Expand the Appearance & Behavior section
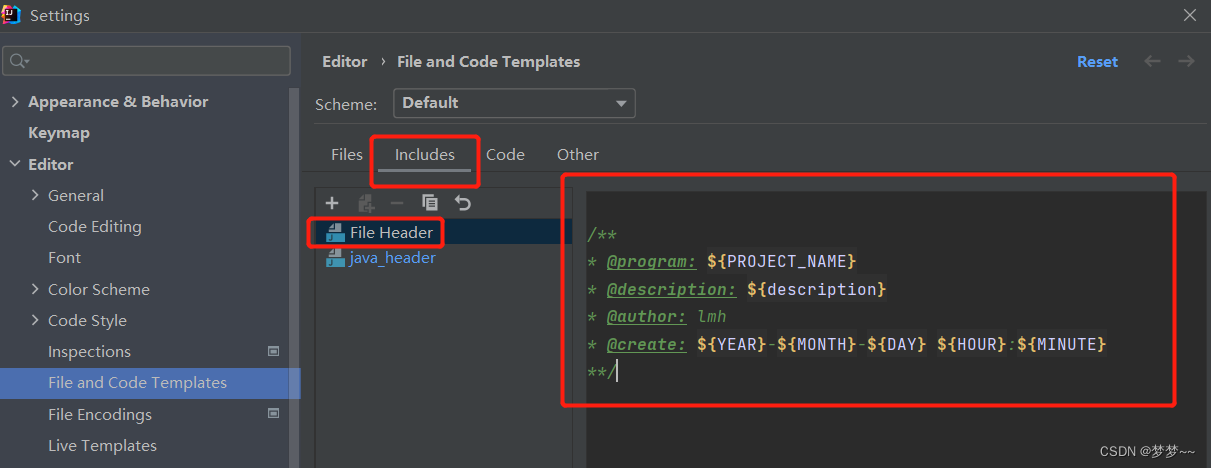 (x=15, y=102)
